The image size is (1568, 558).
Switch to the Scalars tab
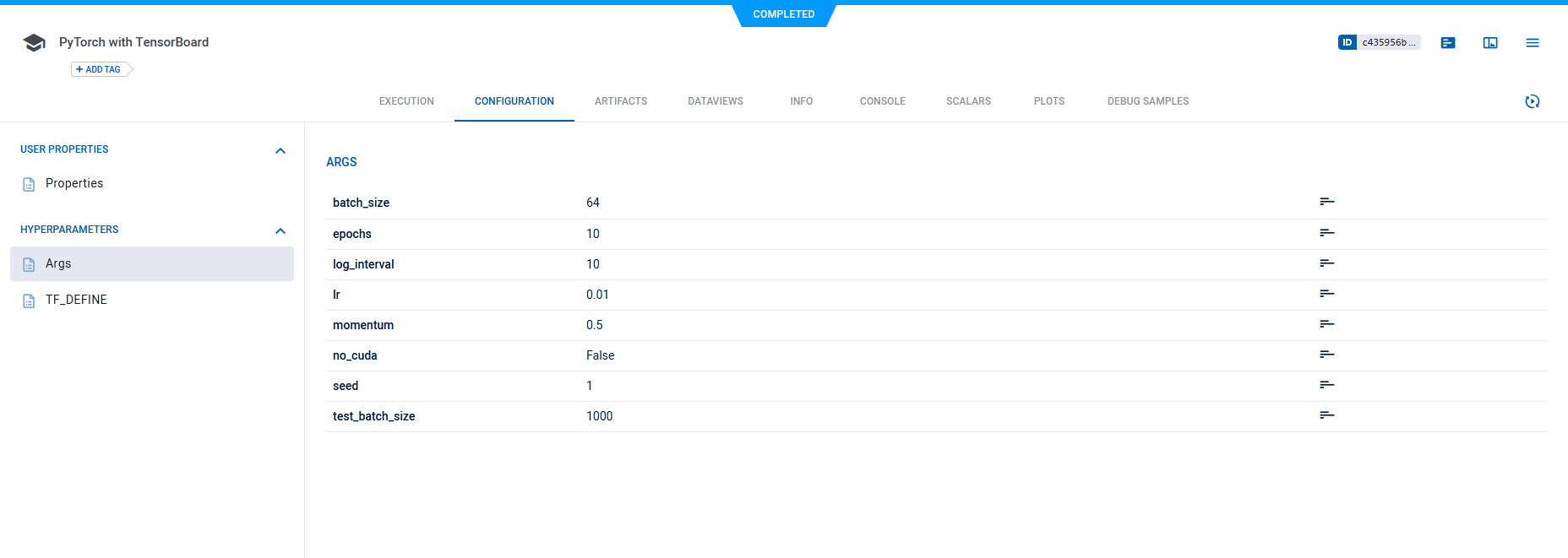[x=968, y=101]
